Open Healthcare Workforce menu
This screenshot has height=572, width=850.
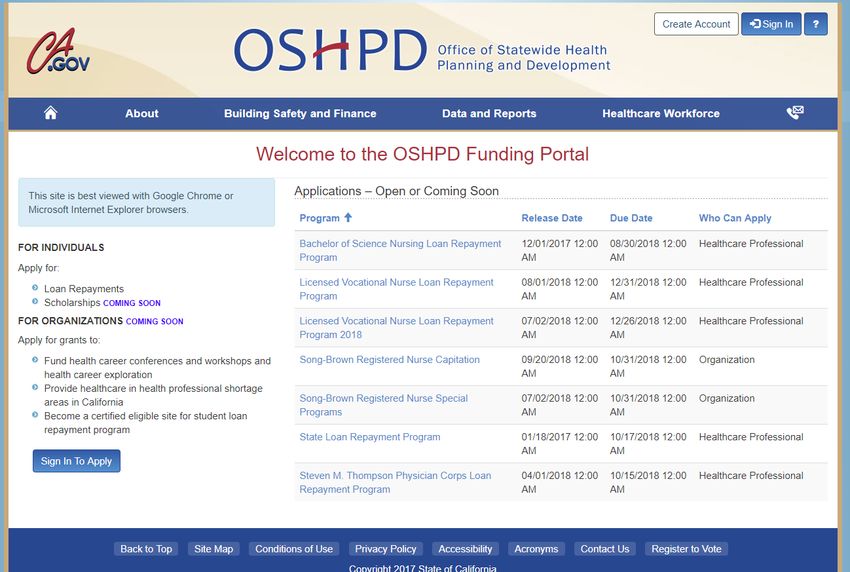[661, 113]
